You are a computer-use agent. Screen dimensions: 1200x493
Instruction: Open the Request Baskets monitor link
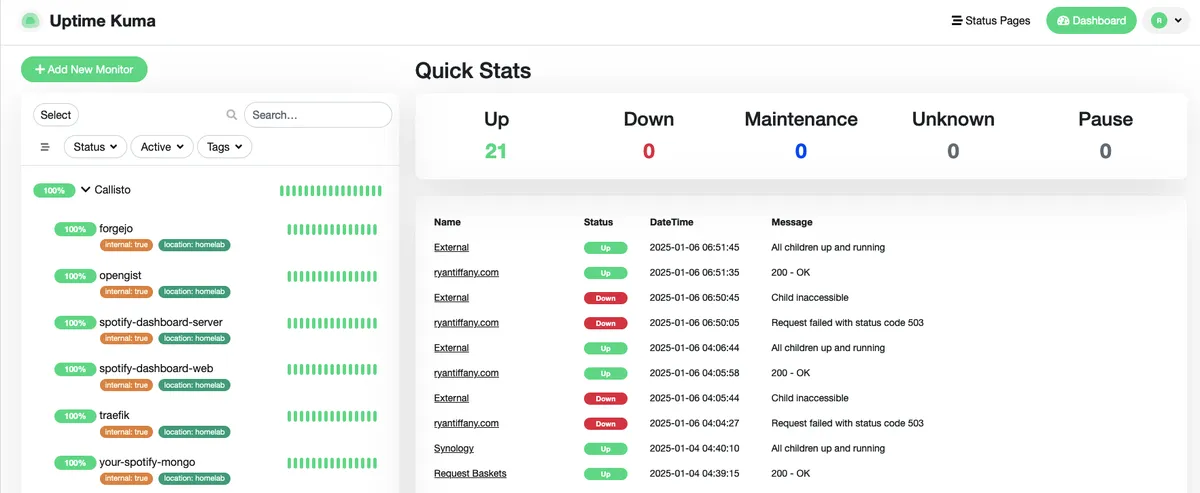470,473
